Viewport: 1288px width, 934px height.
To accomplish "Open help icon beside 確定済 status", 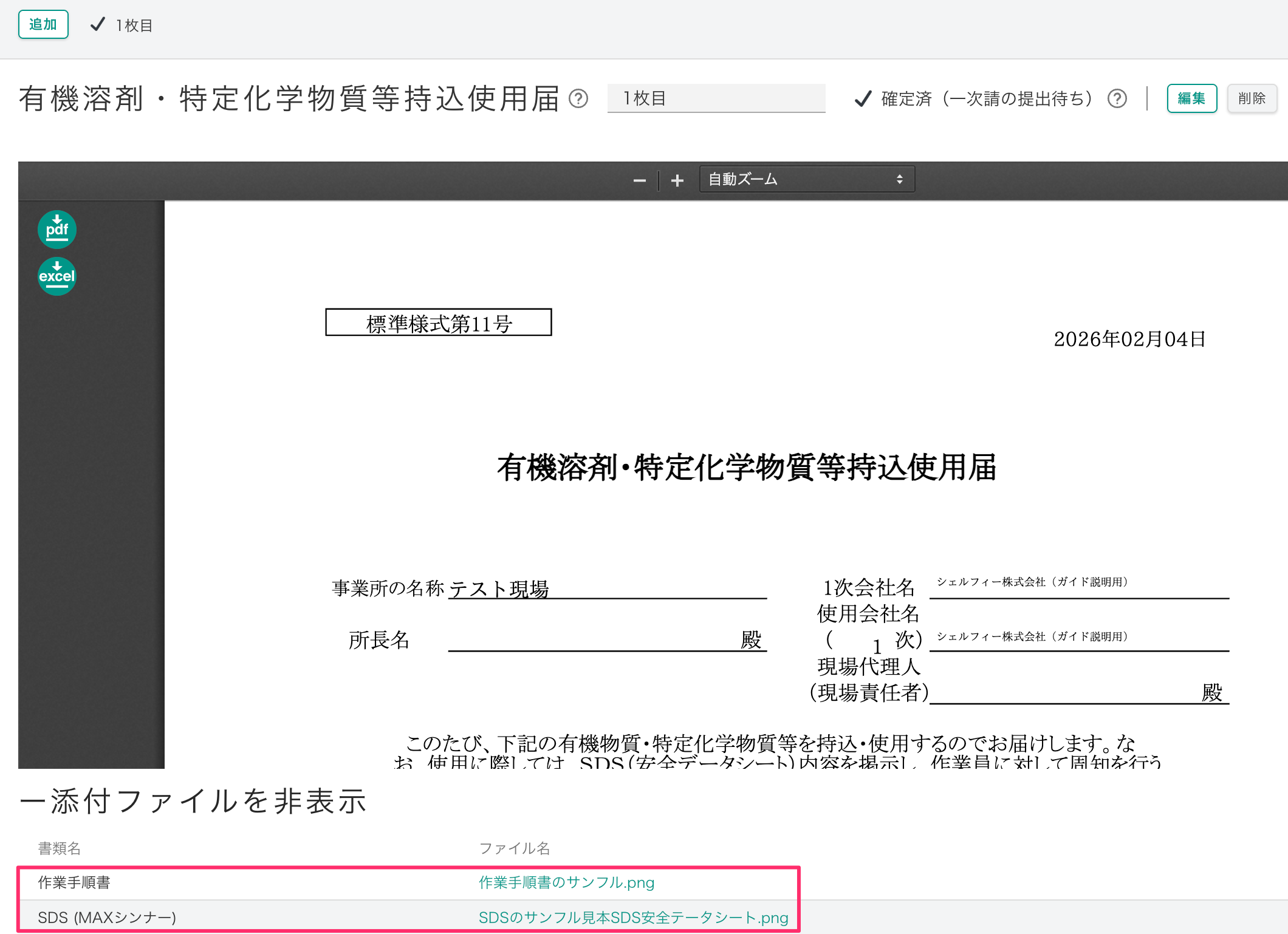I will pos(1117,98).
